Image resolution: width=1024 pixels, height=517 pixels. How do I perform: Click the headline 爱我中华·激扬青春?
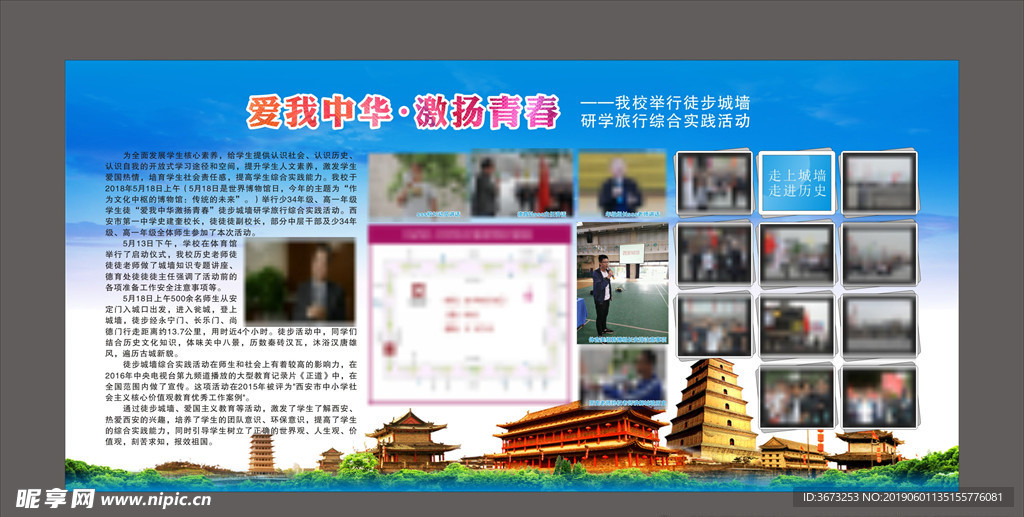tap(403, 112)
